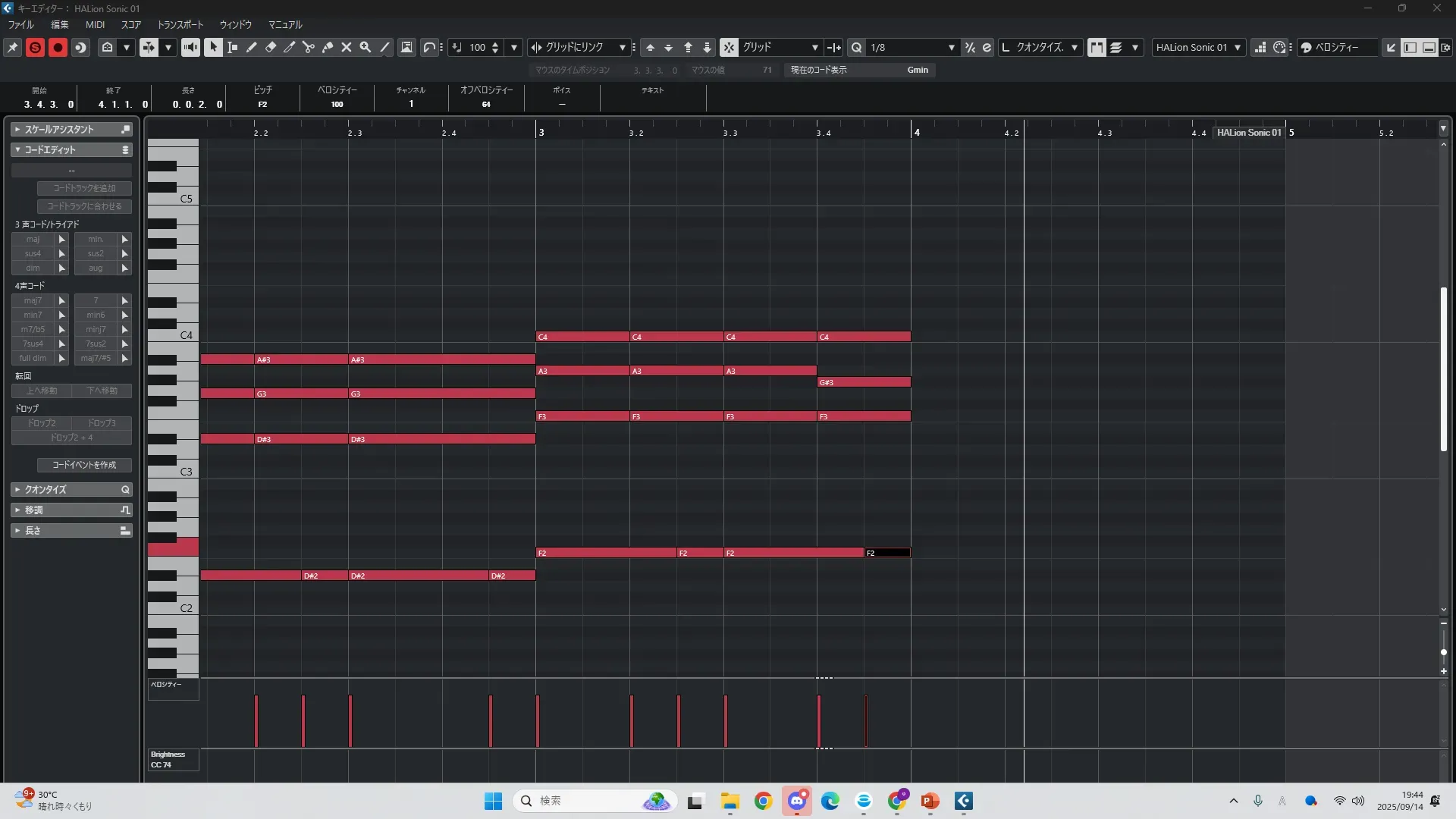Open the トランスポート menu

[180, 24]
